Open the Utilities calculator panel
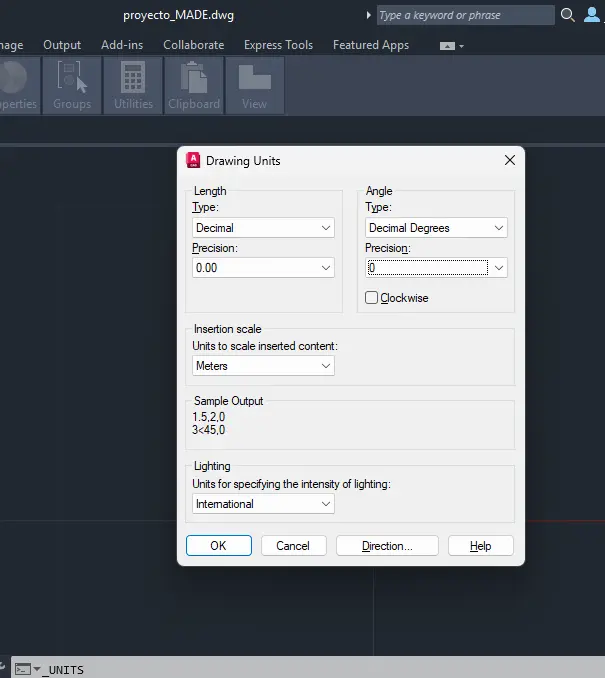The width and height of the screenshot is (605, 678). (133, 86)
